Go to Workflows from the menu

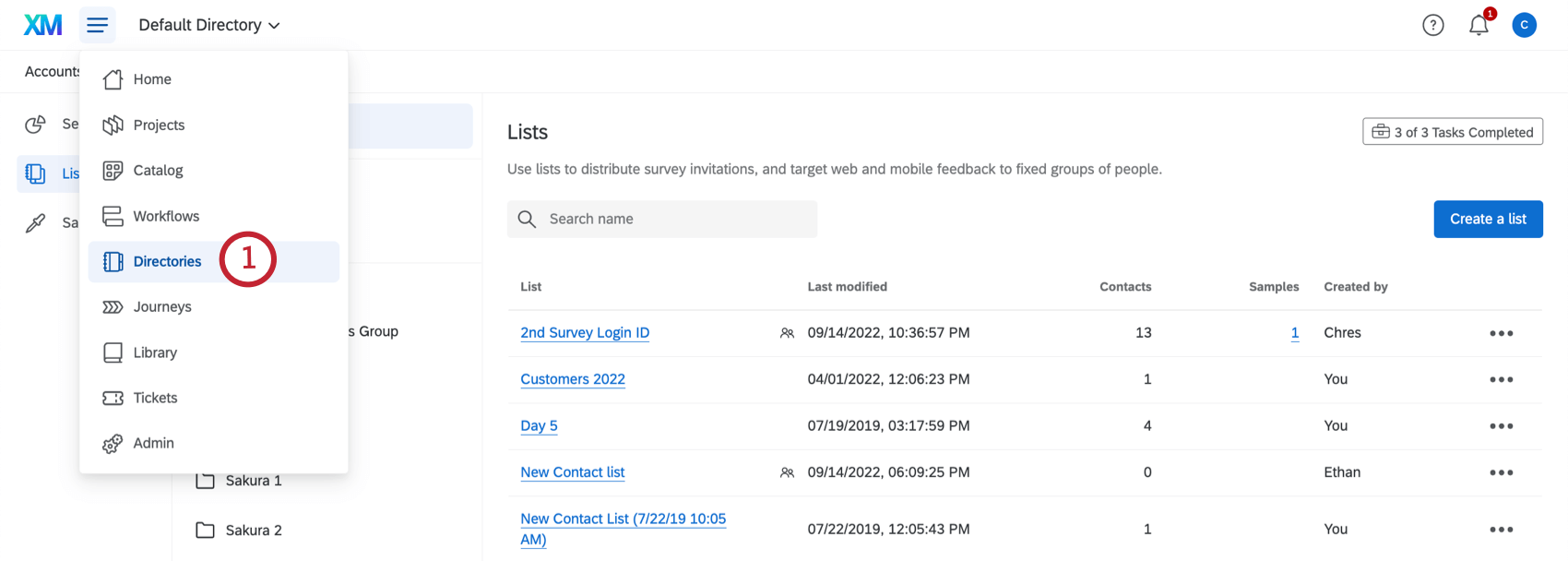166,216
